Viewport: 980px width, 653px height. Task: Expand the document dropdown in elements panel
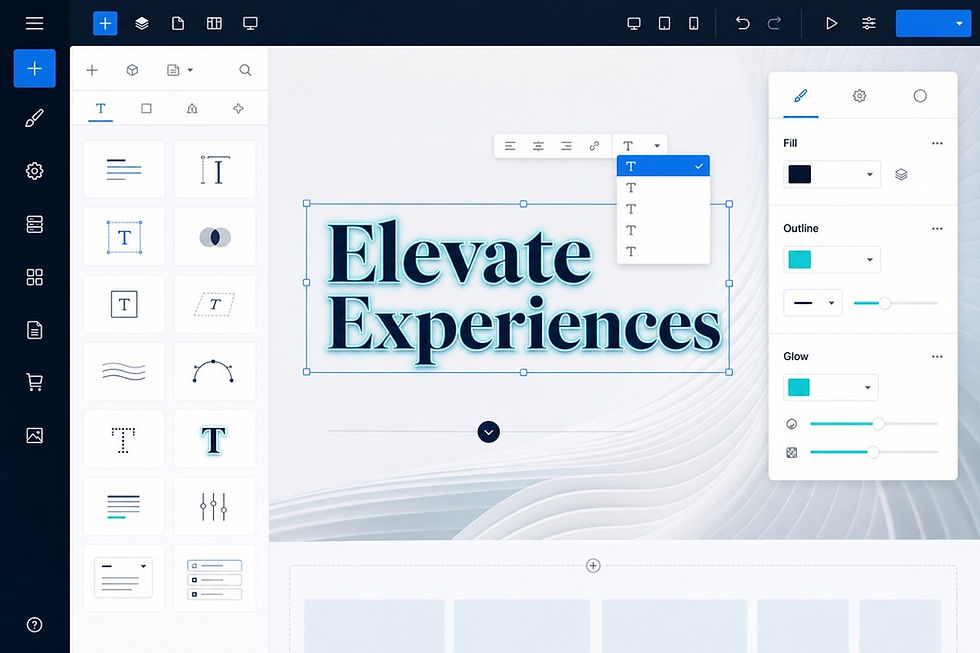coord(179,70)
